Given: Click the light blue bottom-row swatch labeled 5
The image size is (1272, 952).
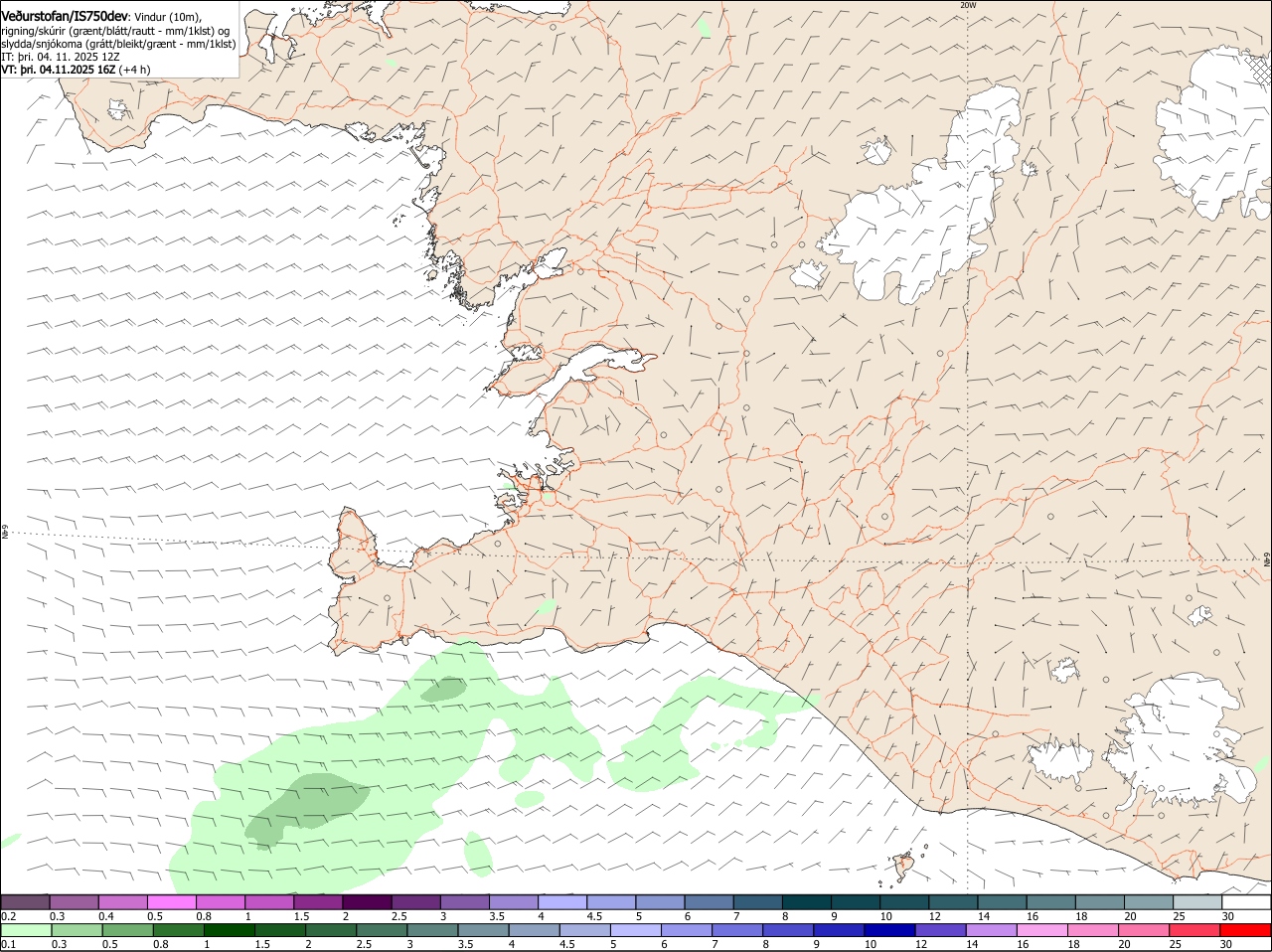Looking at the screenshot, I should 636,930.
